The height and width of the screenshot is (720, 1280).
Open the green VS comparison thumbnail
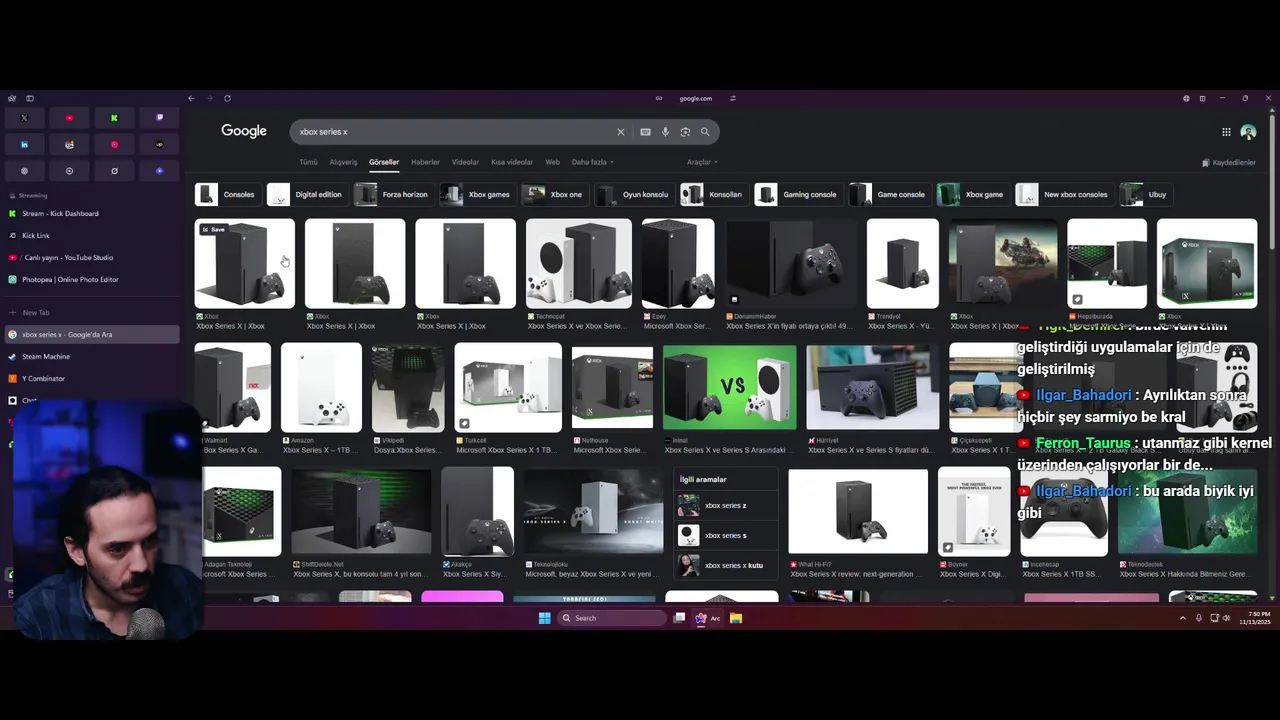point(730,387)
